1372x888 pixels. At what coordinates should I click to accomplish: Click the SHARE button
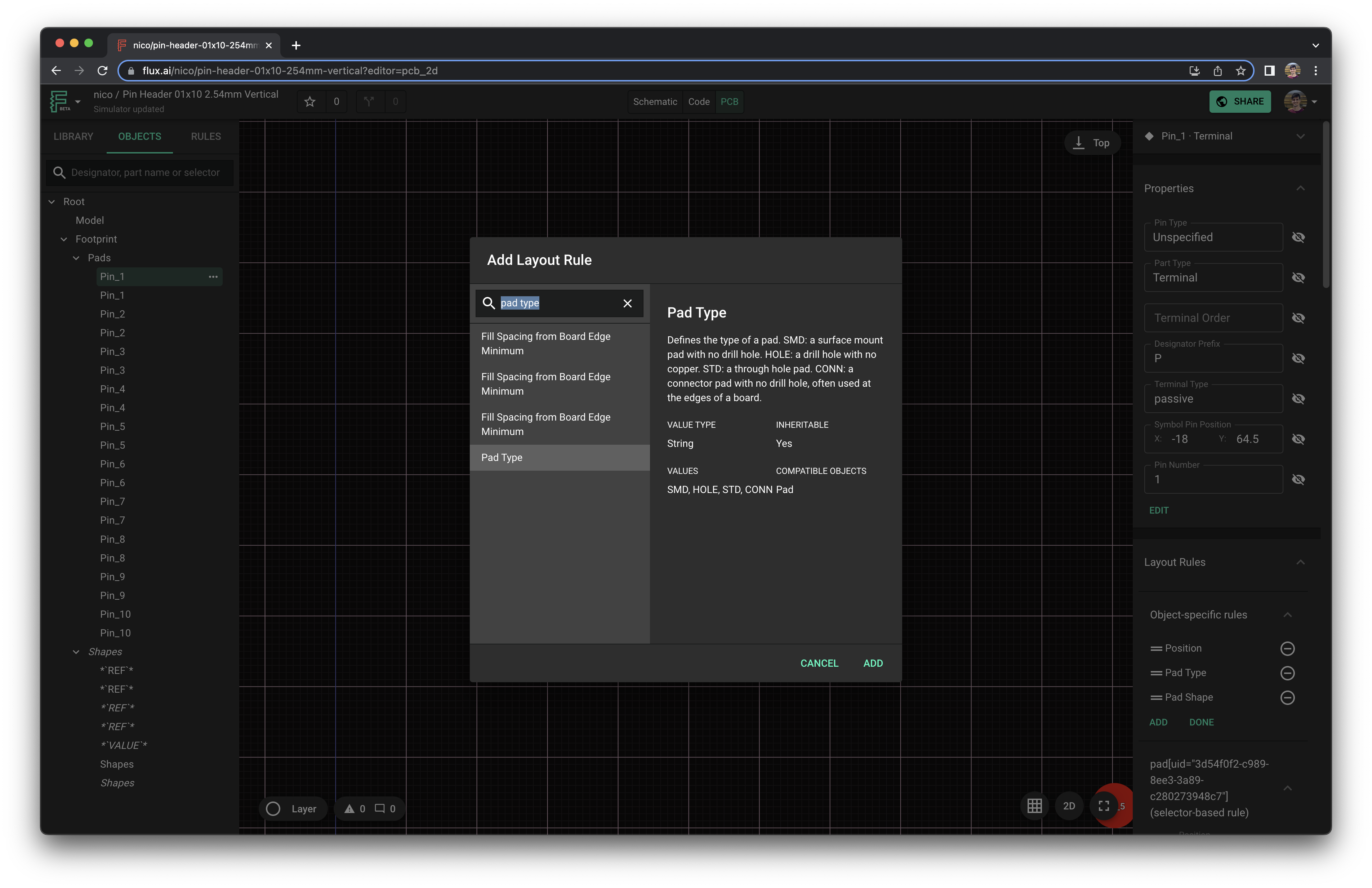1240,101
